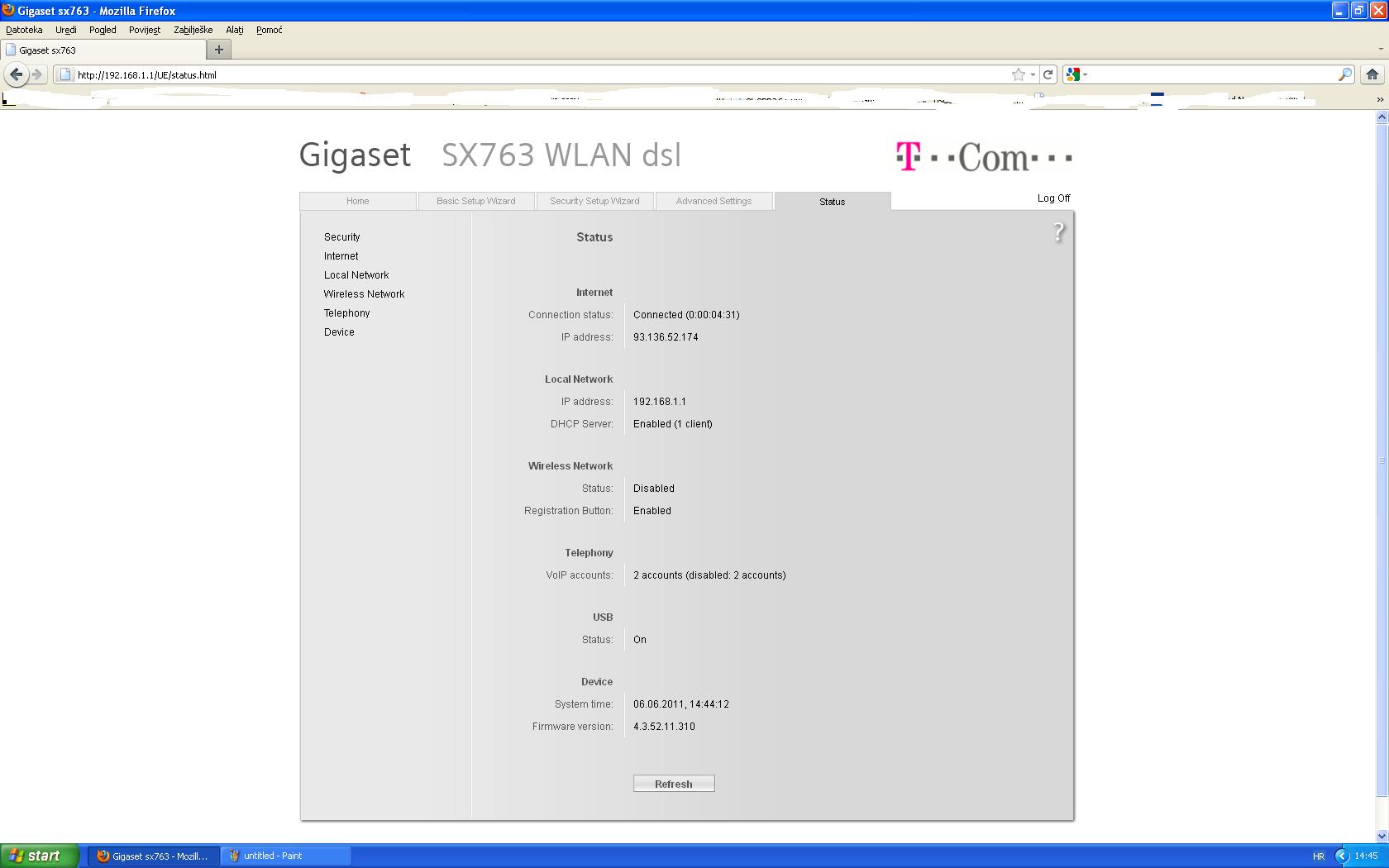Click the Enabled (1 client) DHCP value
1389x868 pixels.
673,424
